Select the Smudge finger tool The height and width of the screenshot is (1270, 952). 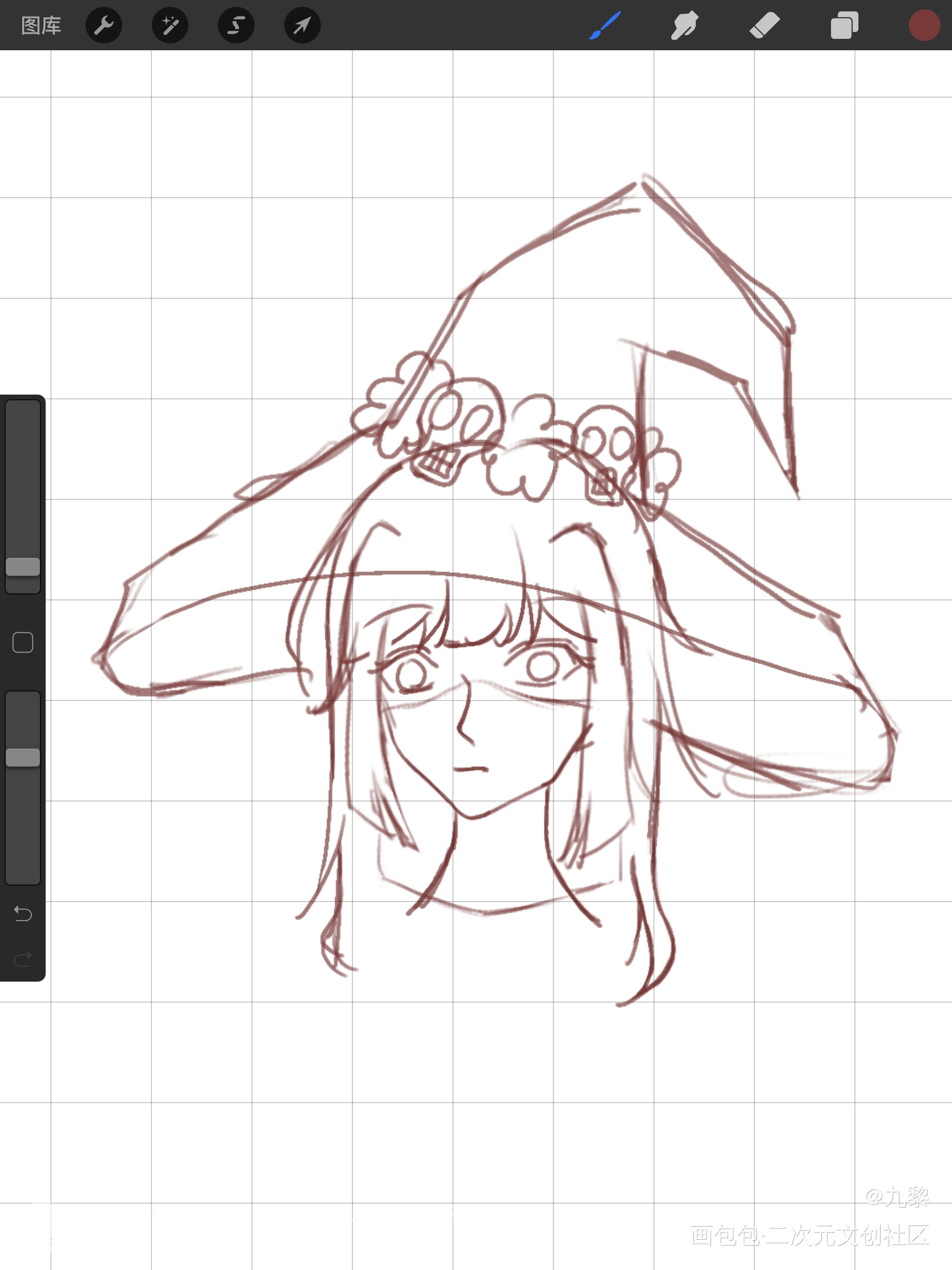coord(684,26)
